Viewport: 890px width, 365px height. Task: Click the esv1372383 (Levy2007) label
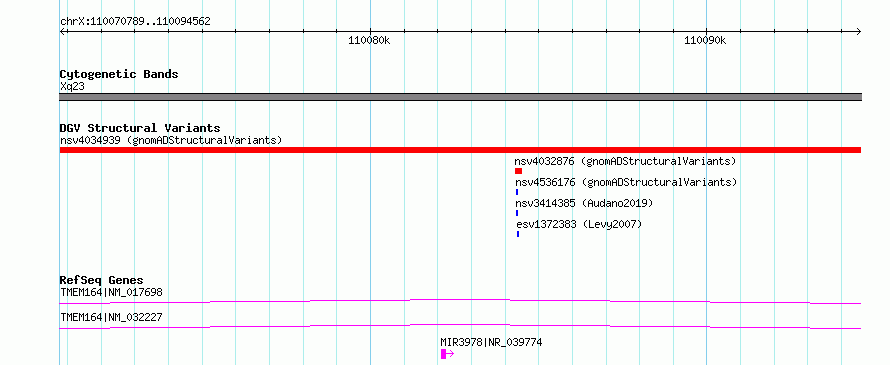pyautogui.click(x=579, y=224)
